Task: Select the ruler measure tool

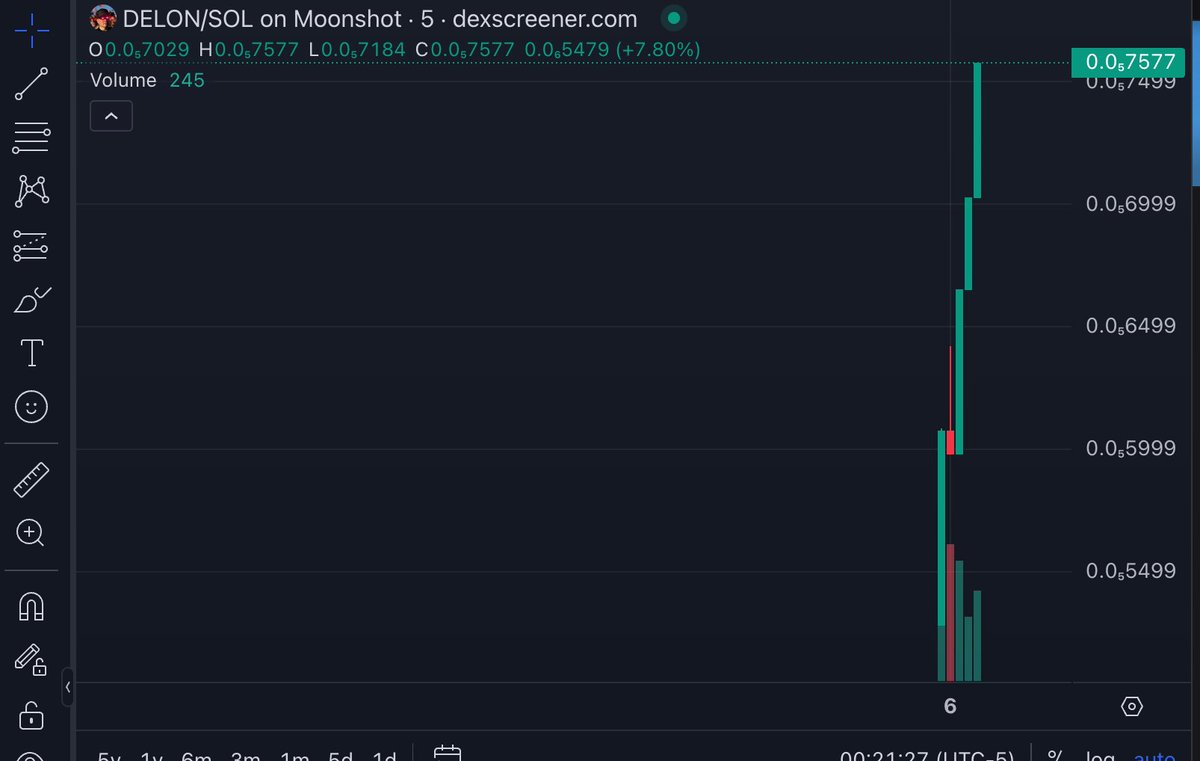Action: [x=31, y=480]
